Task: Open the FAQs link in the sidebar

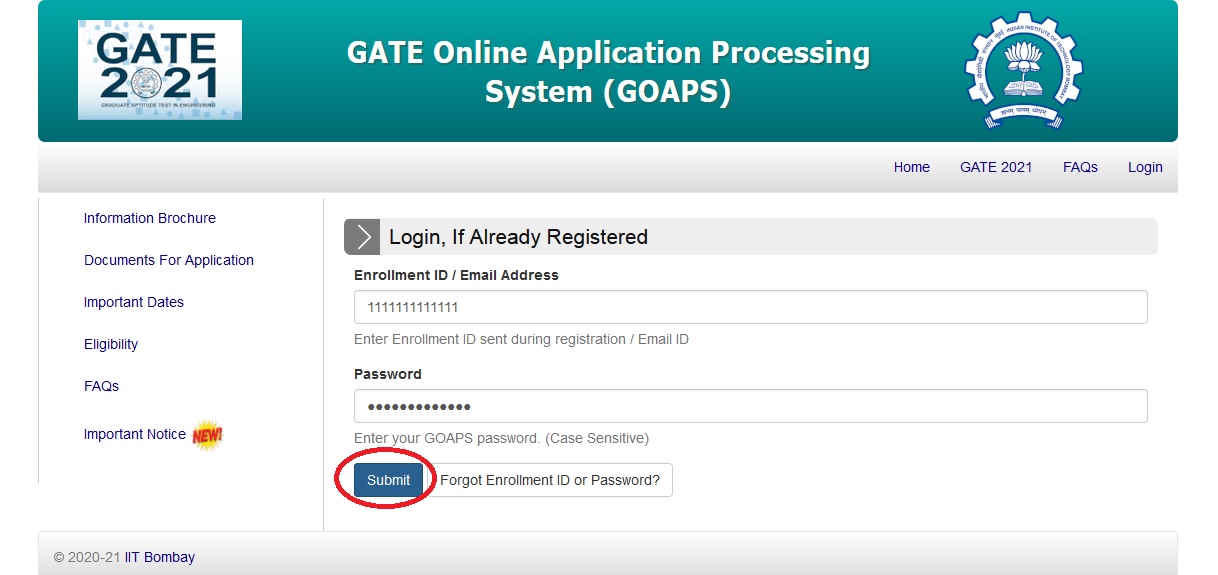Action: pos(101,386)
